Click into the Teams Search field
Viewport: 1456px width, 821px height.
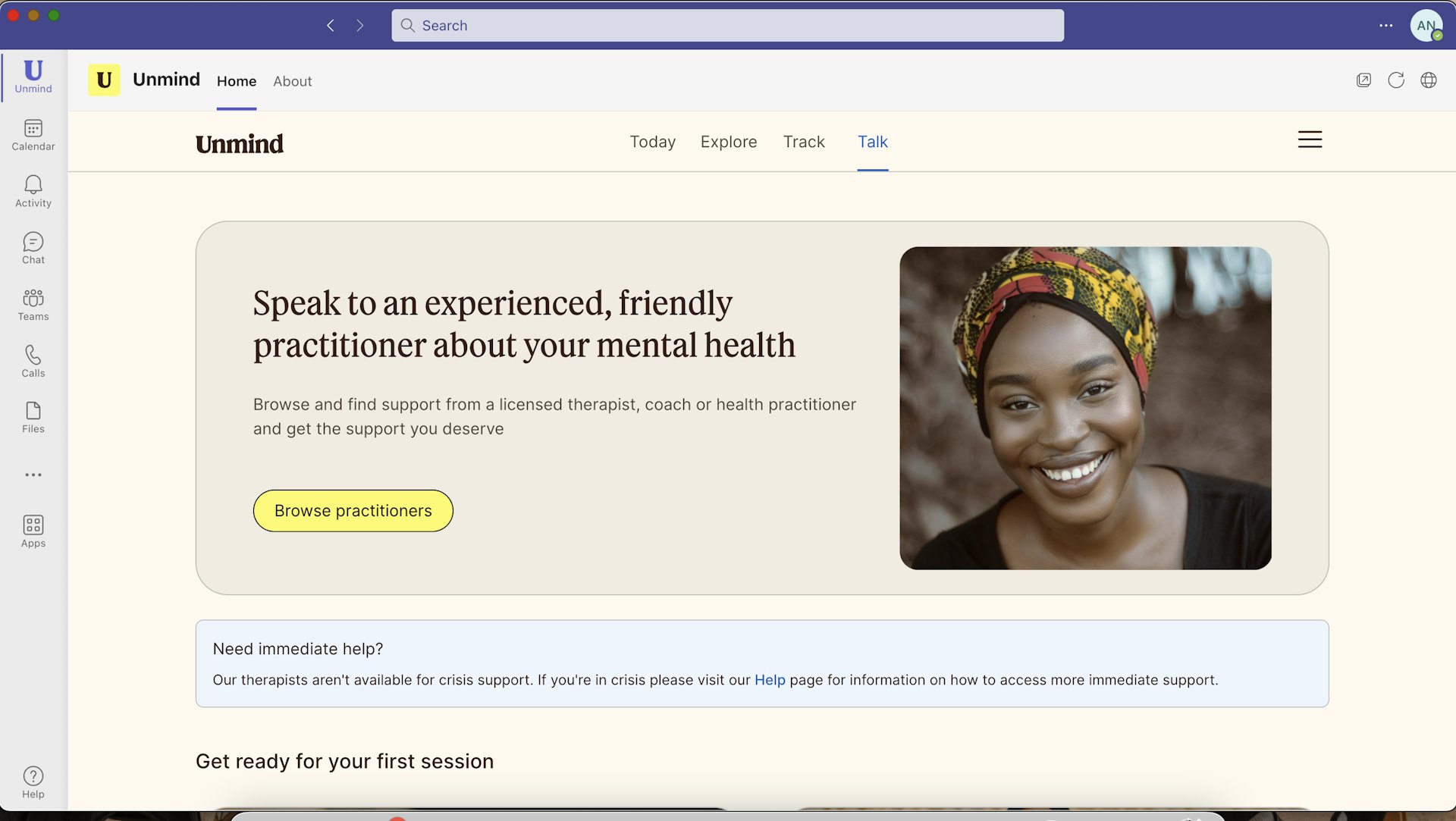tap(727, 26)
